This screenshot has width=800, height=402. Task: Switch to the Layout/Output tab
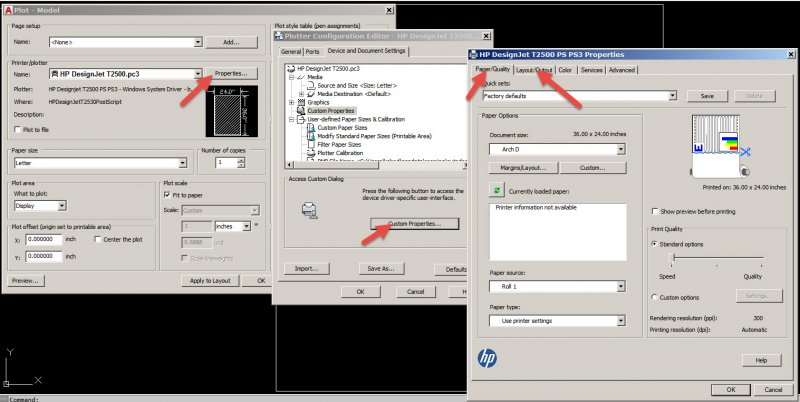[x=534, y=70]
